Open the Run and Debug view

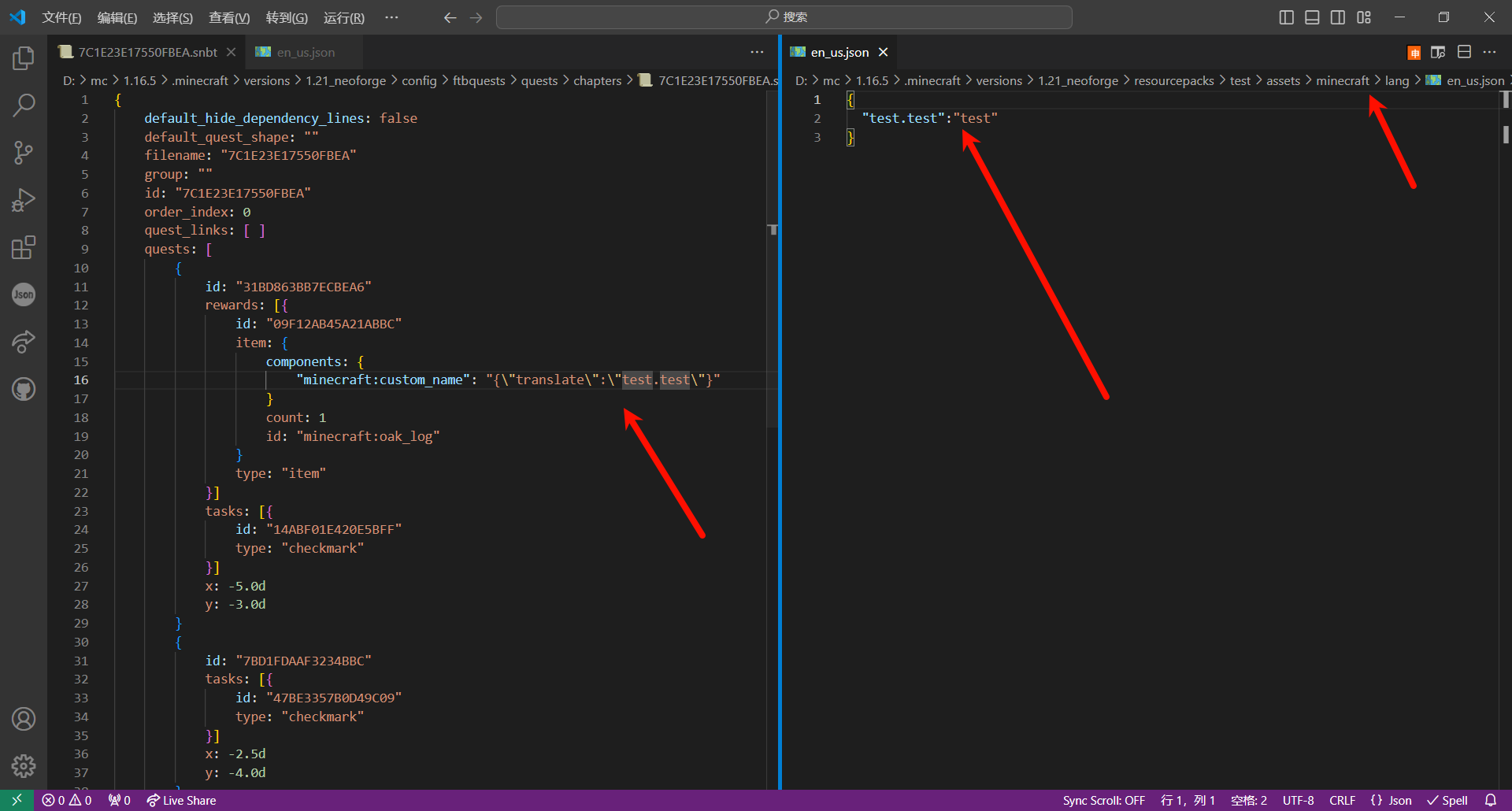tap(24, 200)
